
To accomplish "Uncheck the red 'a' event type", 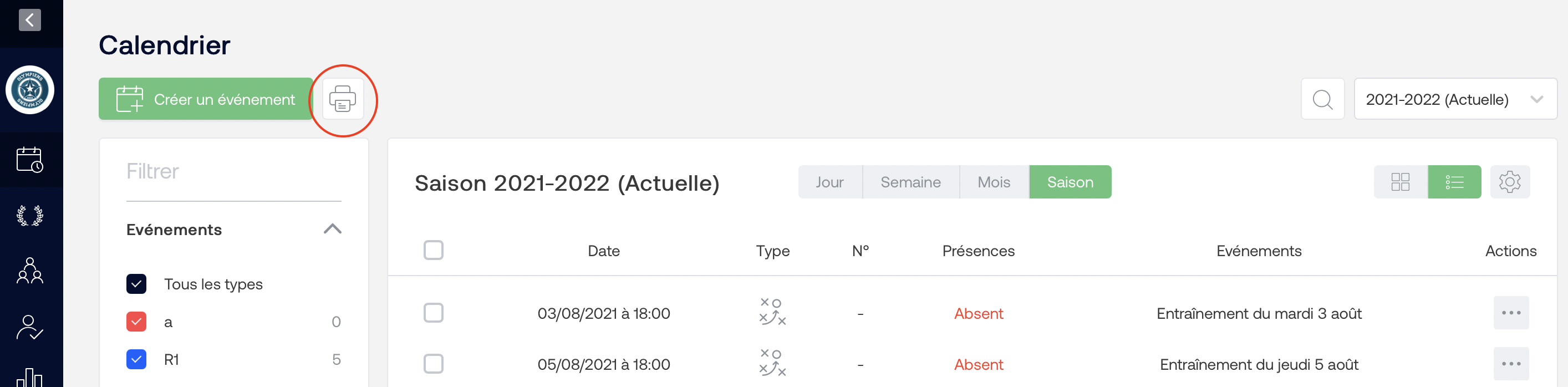I will [136, 322].
